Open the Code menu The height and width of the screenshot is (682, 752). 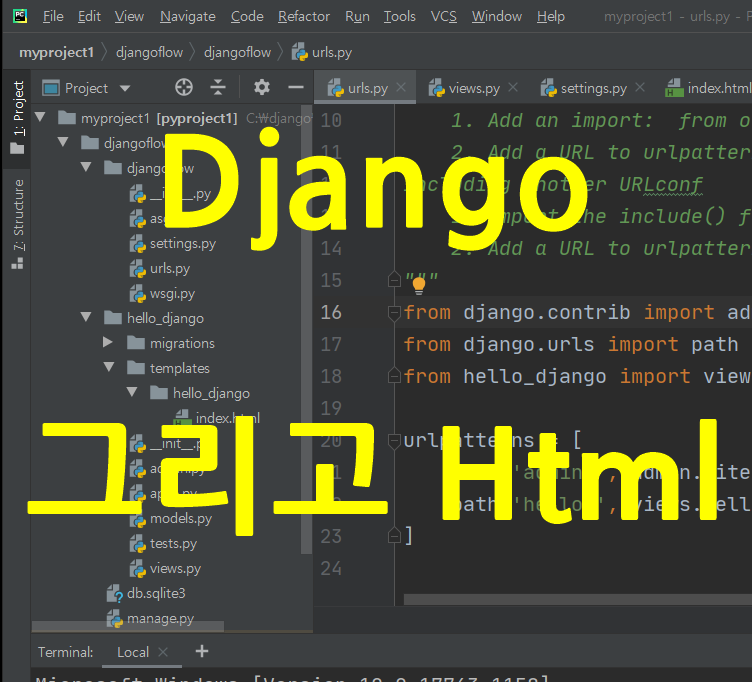[247, 16]
